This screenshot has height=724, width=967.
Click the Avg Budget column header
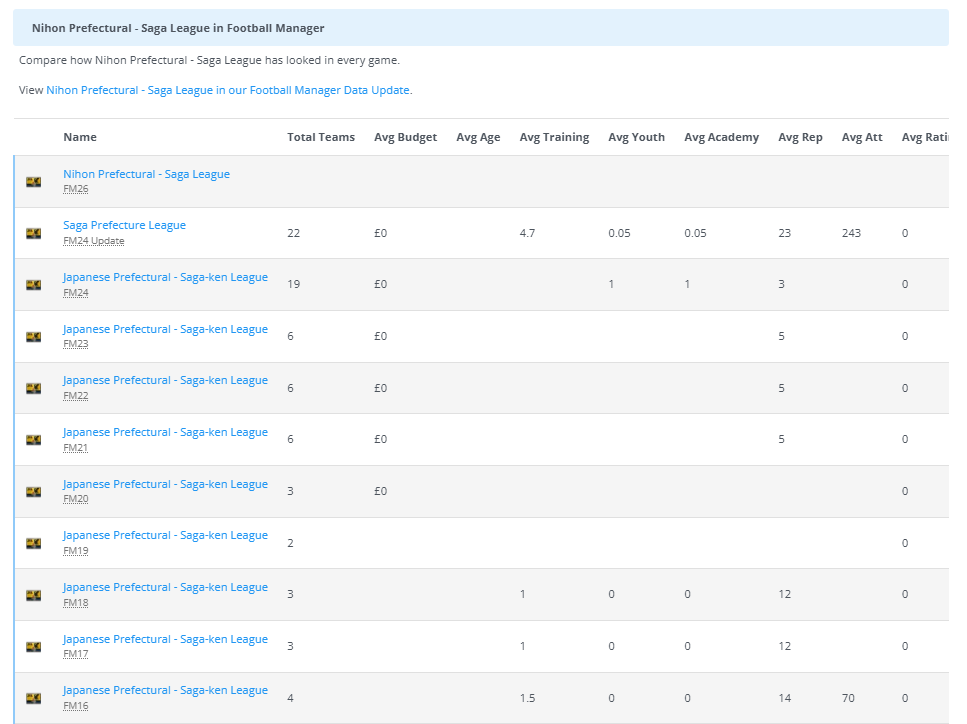(x=405, y=137)
